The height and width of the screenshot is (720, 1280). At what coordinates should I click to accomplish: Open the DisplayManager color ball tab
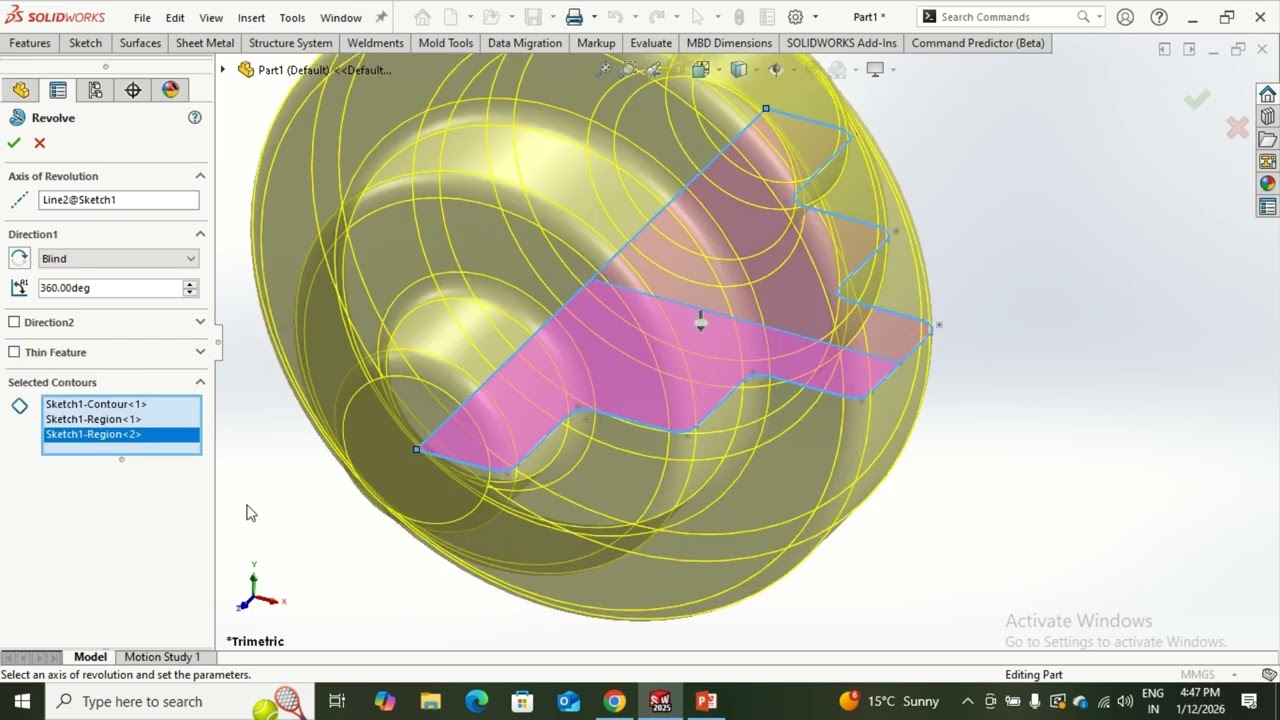coord(170,90)
